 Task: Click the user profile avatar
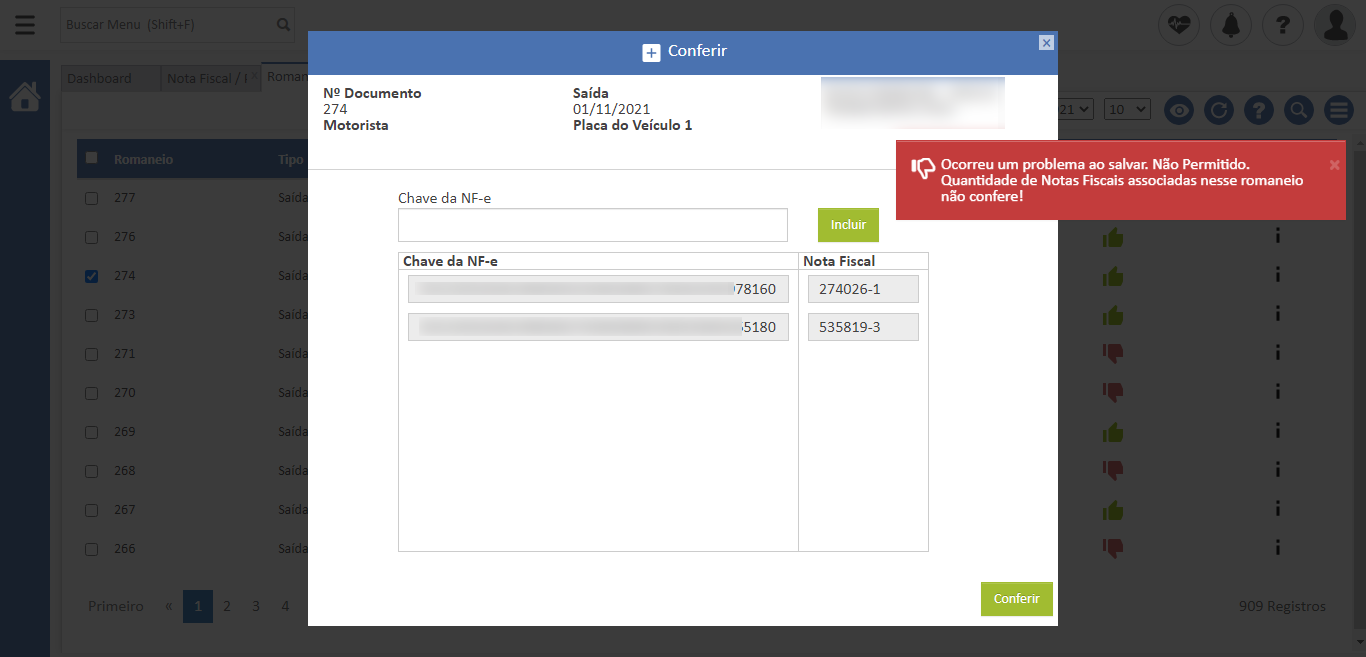pyautogui.click(x=1336, y=25)
